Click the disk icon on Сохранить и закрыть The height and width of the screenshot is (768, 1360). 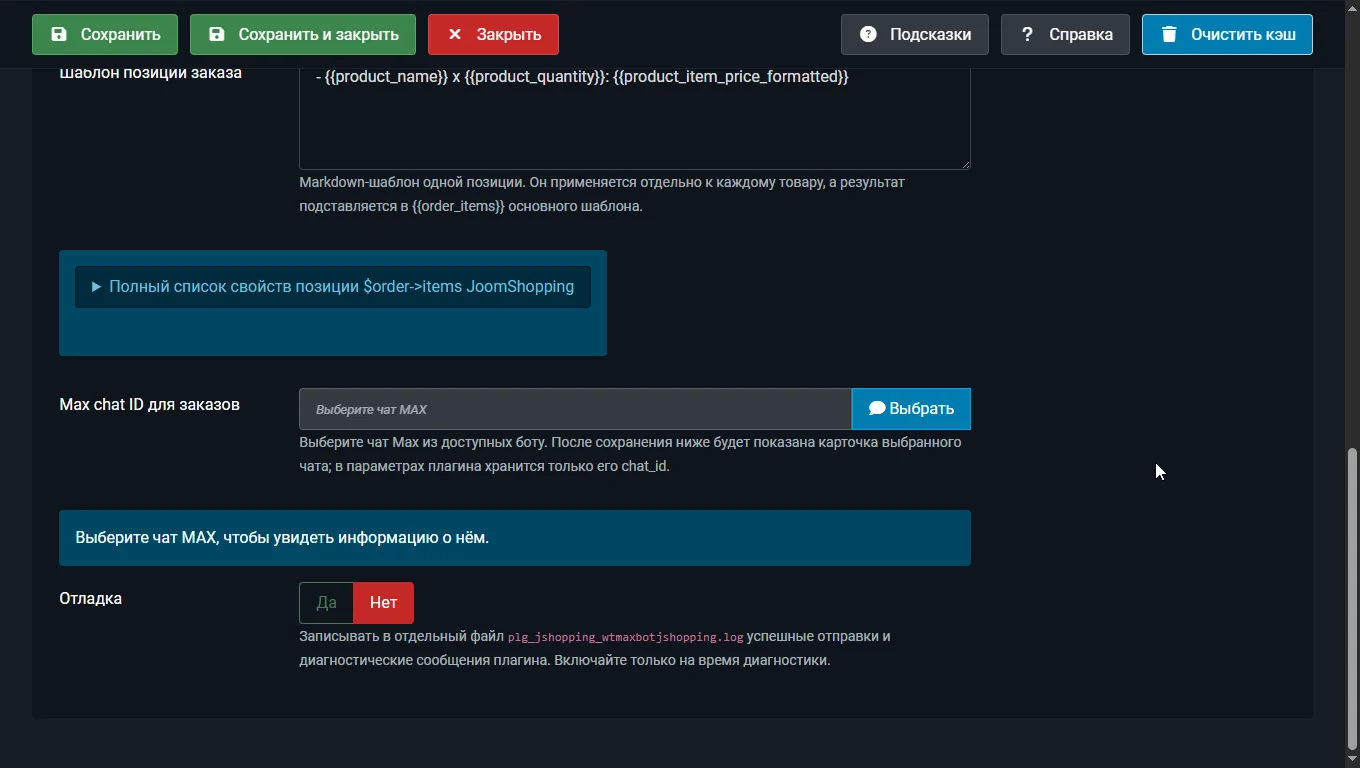pos(217,34)
